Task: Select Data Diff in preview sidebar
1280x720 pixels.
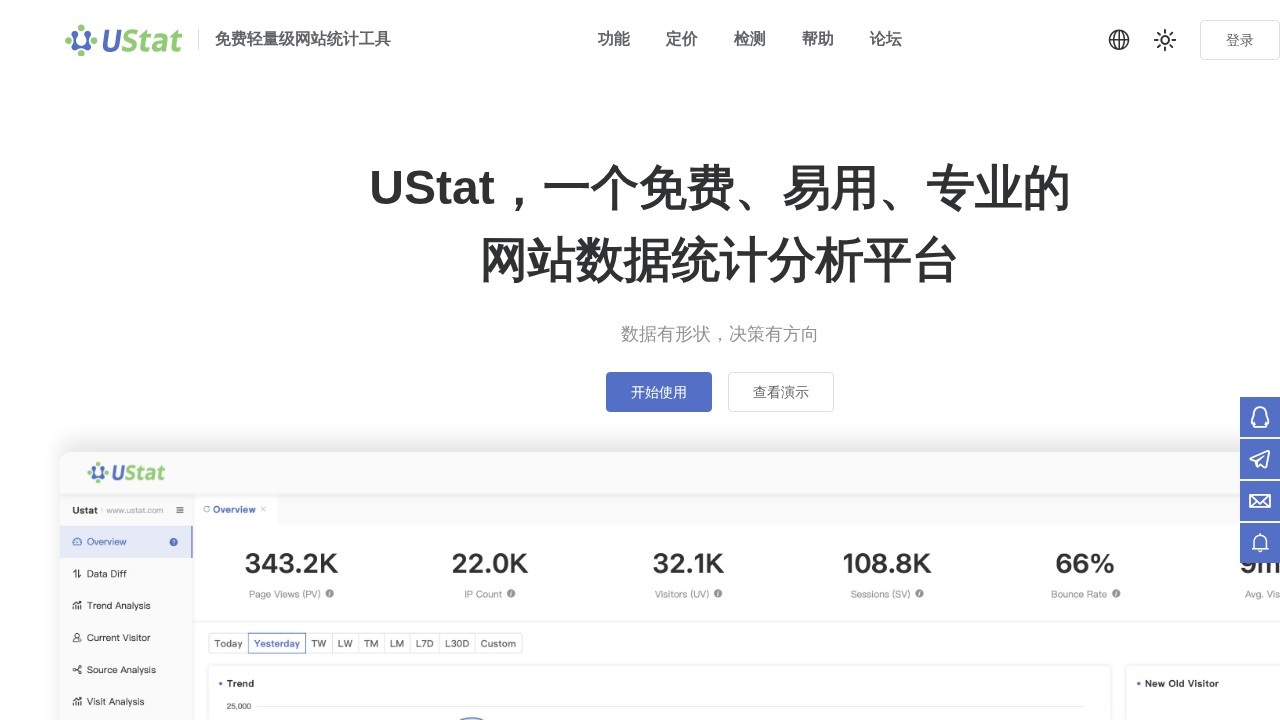Action: 126,574
